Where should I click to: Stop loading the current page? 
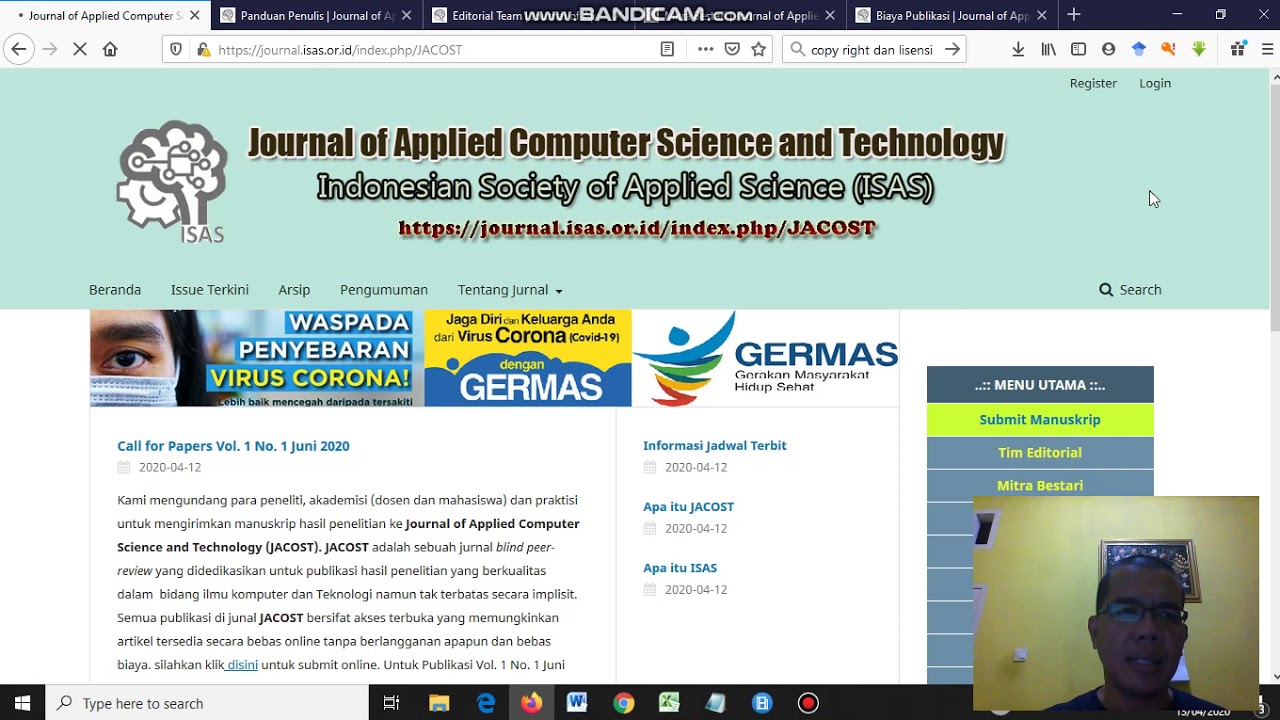tap(80, 49)
